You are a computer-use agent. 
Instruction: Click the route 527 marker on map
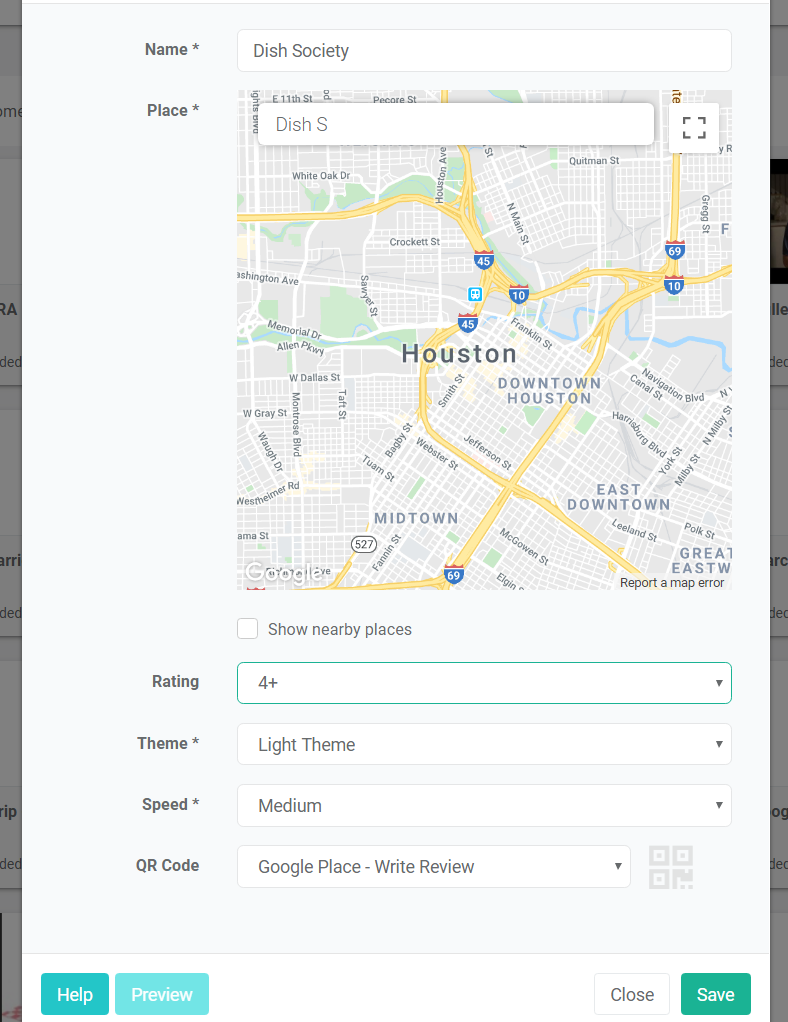pos(364,543)
